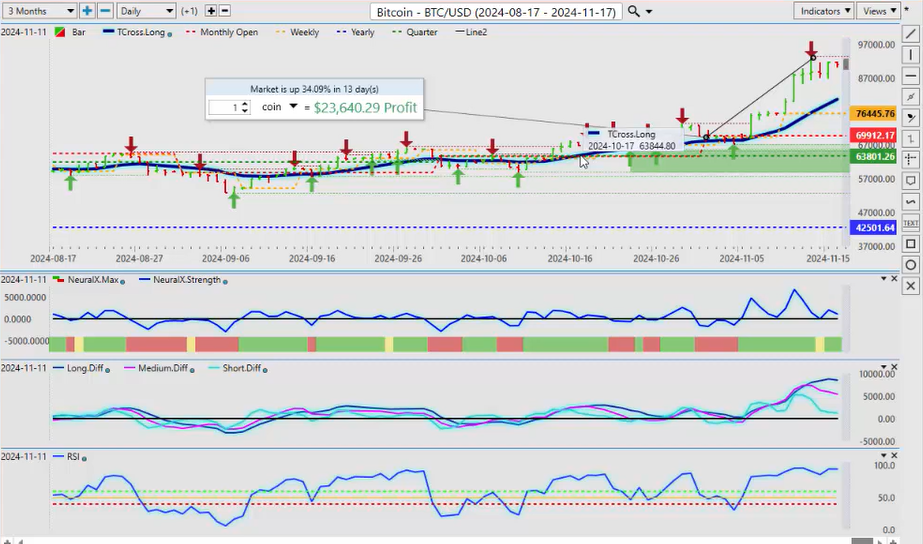923x544 pixels.
Task: Select the crosshair cursor tool
Action: (x=910, y=159)
